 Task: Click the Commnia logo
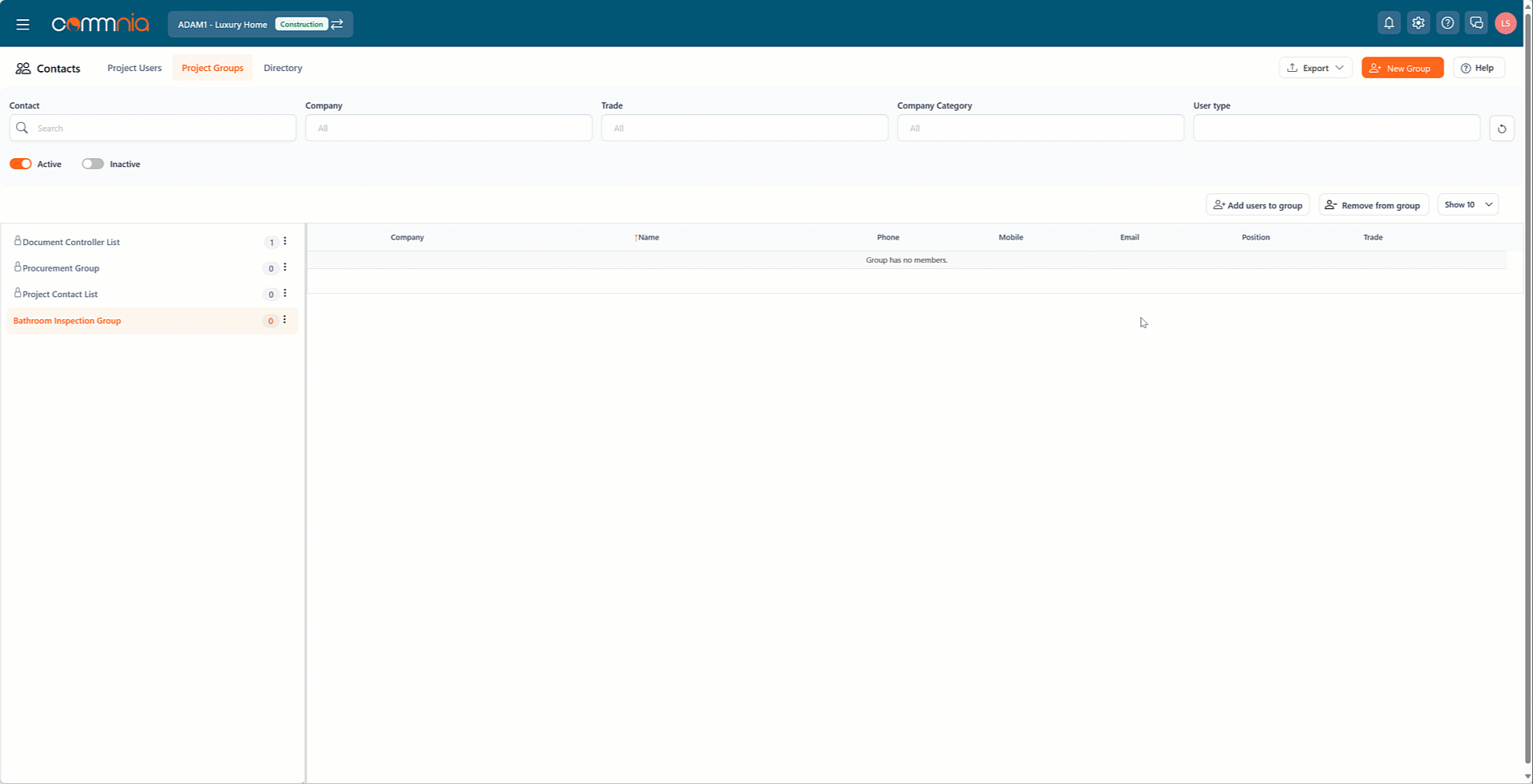(x=101, y=24)
